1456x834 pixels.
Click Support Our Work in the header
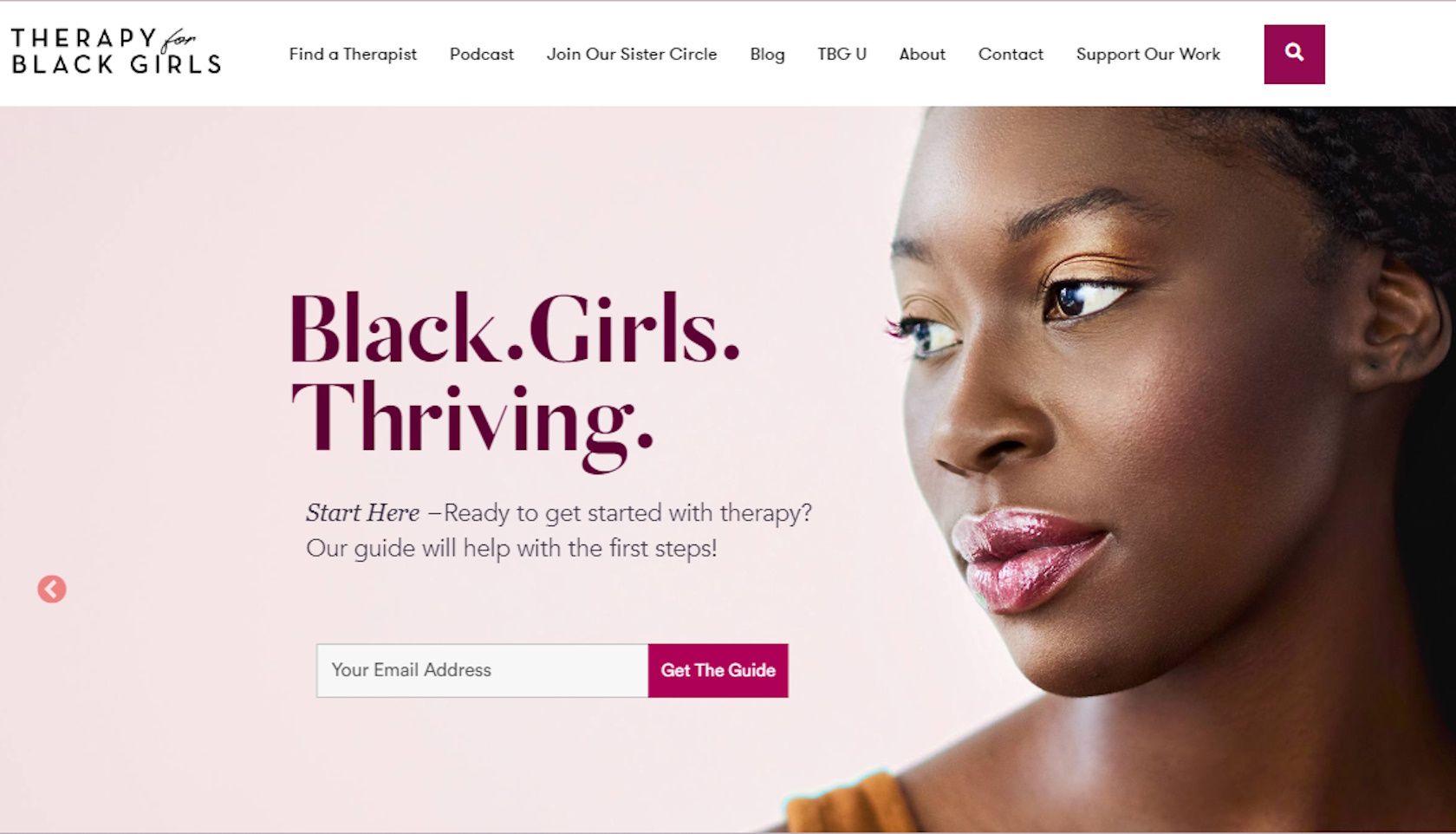click(x=1147, y=55)
